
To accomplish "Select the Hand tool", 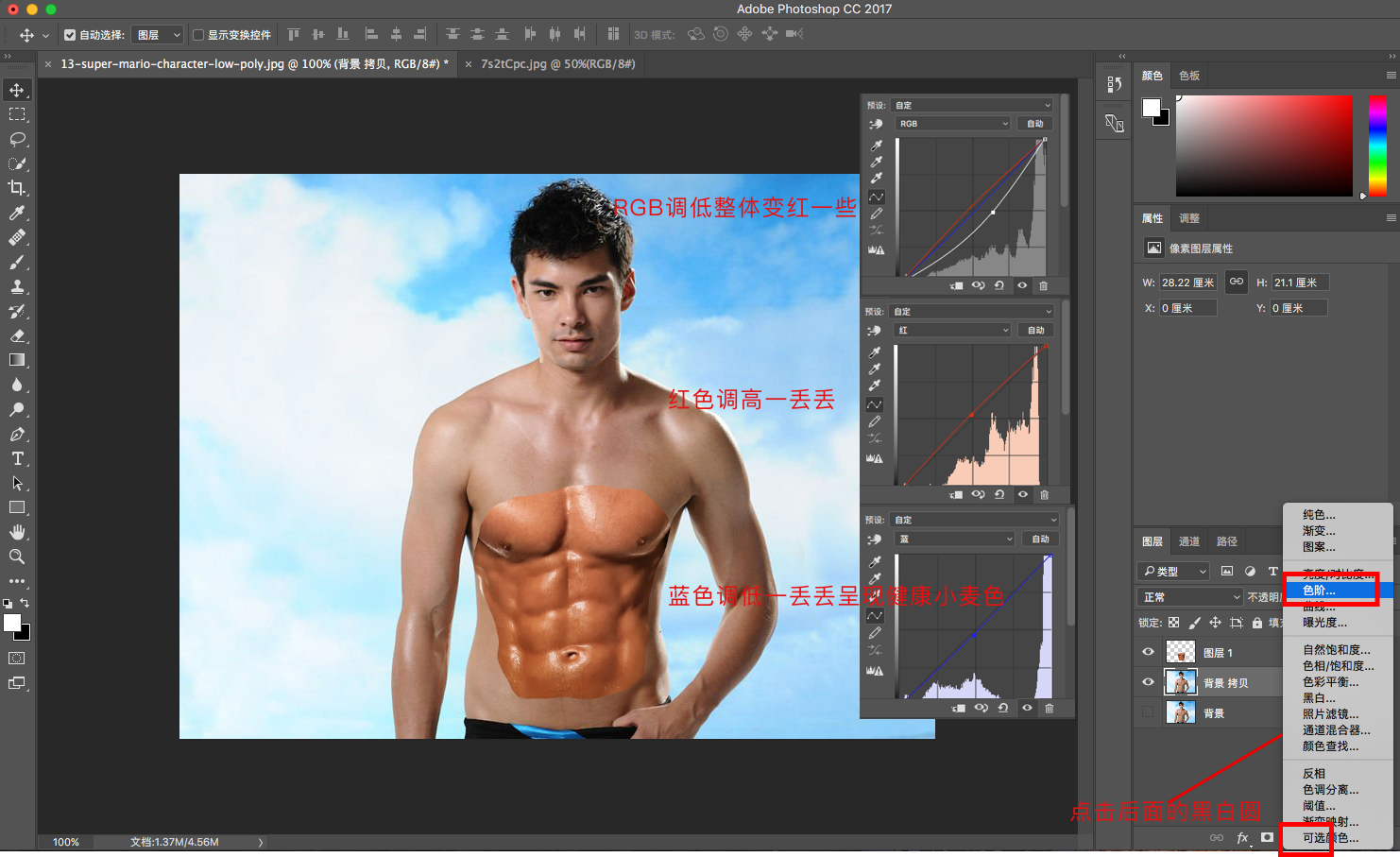I will (17, 532).
